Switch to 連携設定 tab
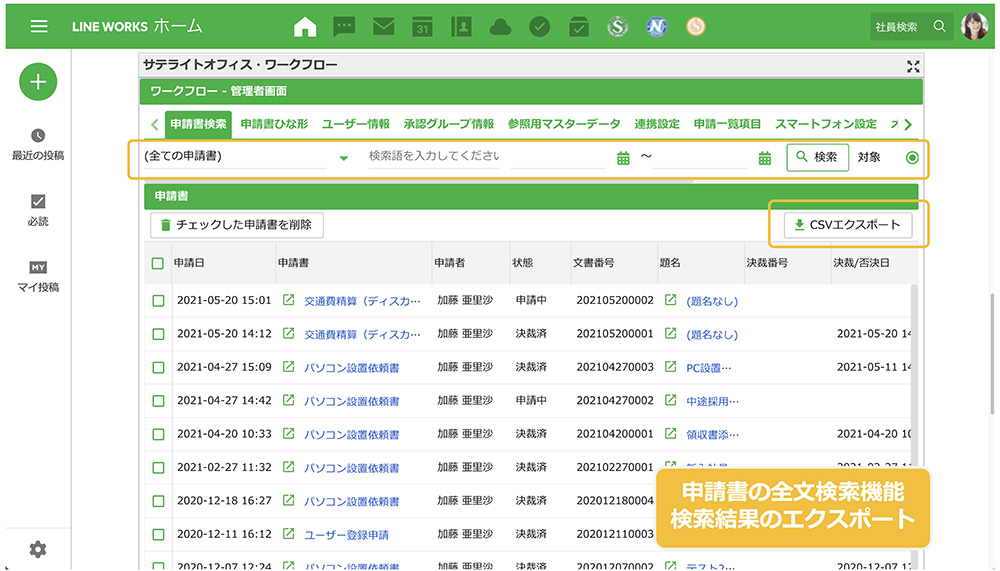The width and height of the screenshot is (1000, 571). [x=657, y=124]
